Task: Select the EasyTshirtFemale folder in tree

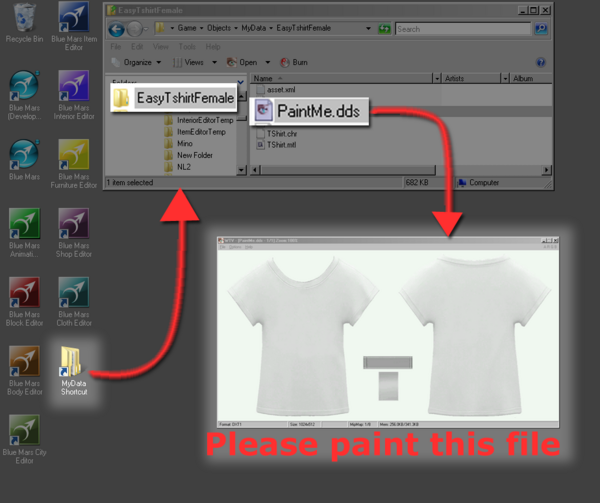Action: 174,98
